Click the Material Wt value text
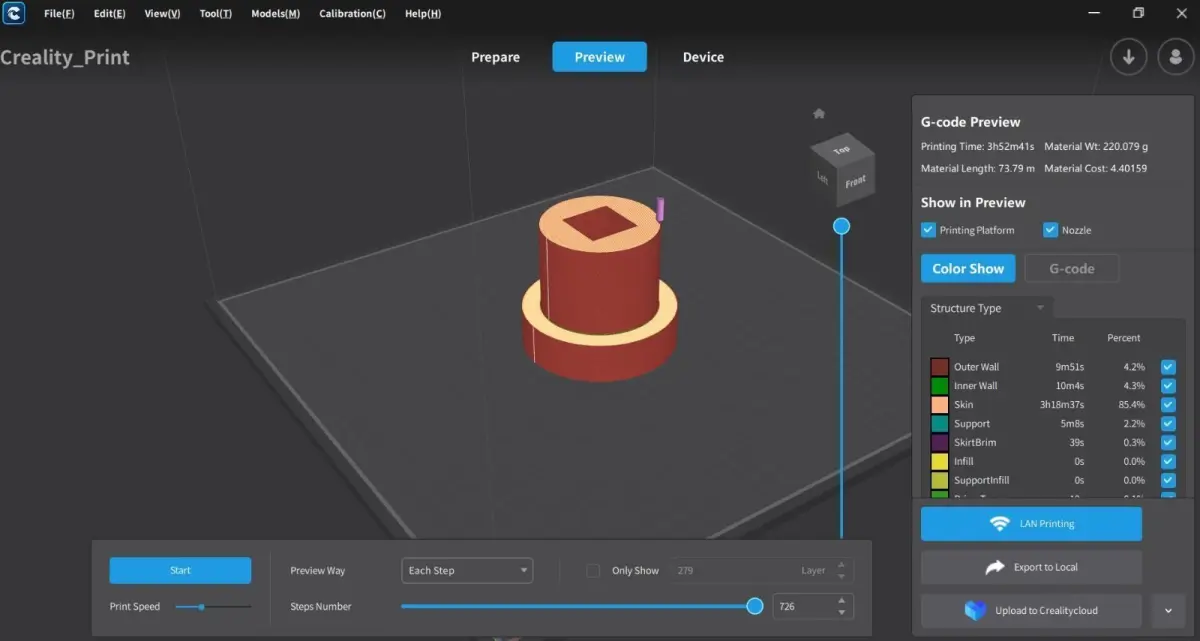The width and height of the screenshot is (1200, 641). 1125,147
